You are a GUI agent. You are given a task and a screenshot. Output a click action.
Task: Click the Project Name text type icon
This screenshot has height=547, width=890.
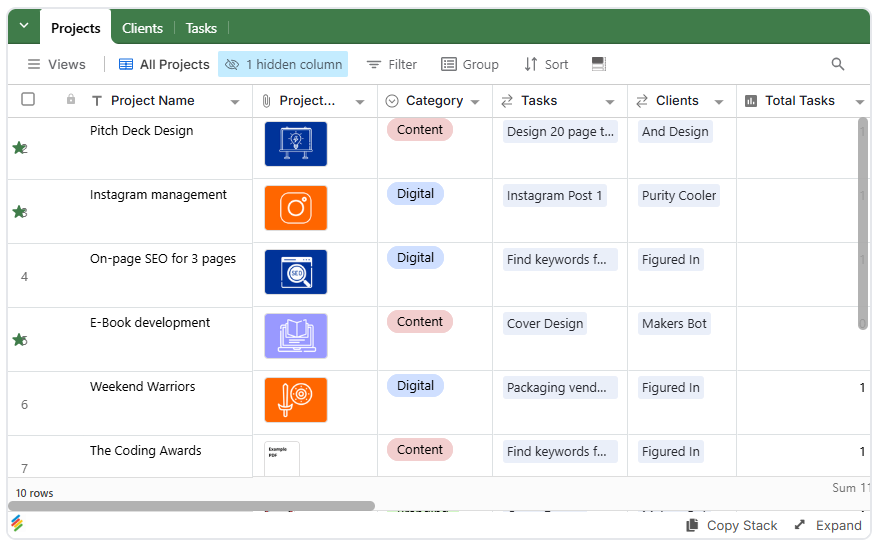pos(97,101)
